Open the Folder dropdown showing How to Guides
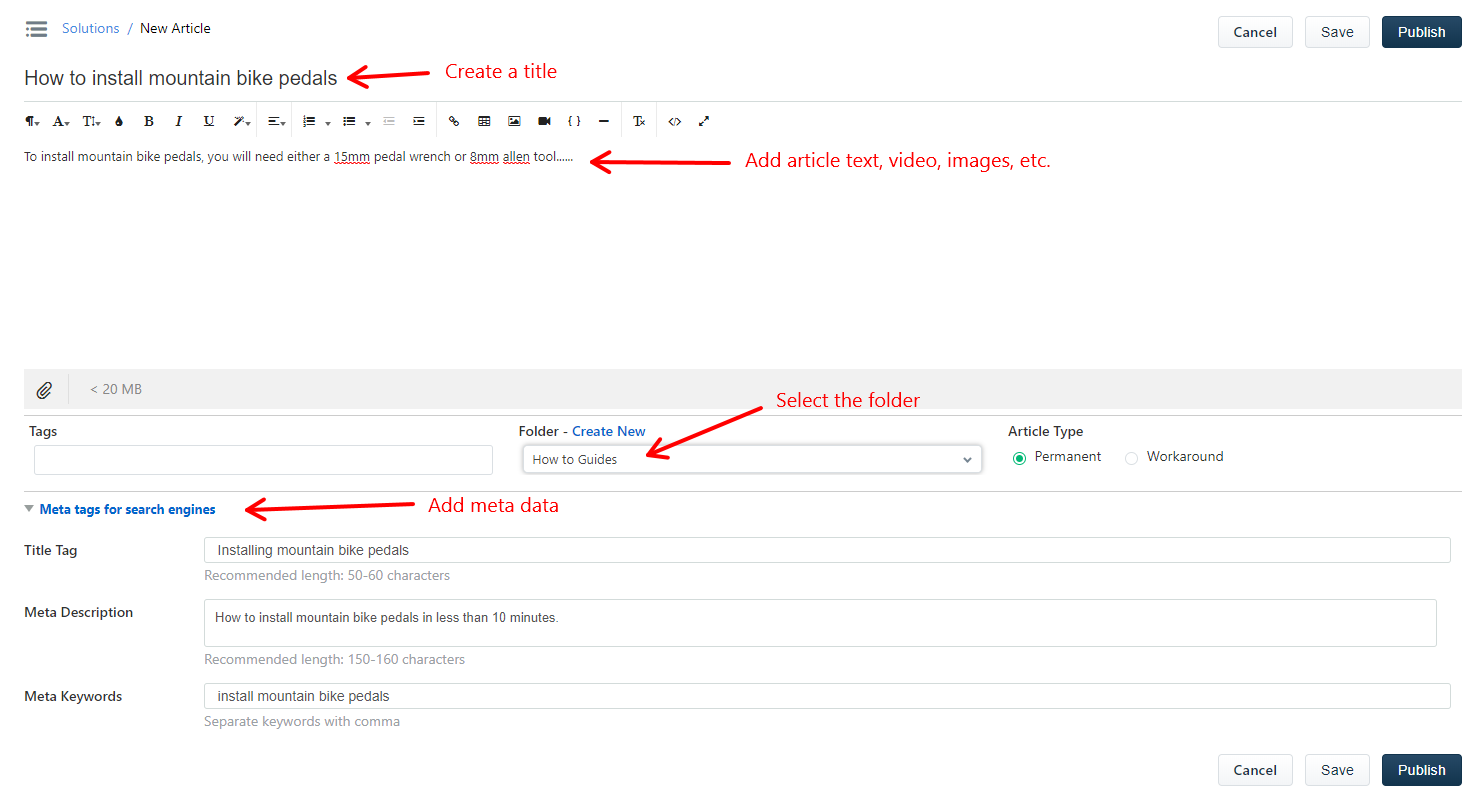This screenshot has width=1478, height=803. coord(752,459)
